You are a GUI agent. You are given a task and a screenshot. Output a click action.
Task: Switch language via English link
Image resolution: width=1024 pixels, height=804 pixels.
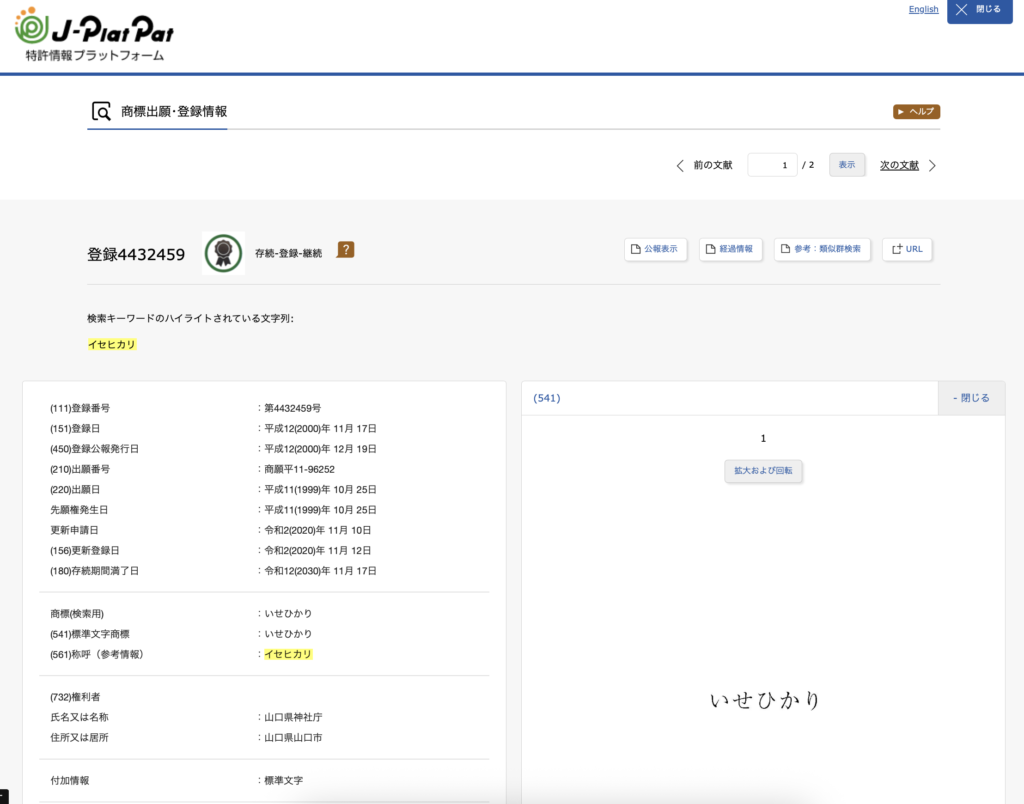tap(923, 9)
